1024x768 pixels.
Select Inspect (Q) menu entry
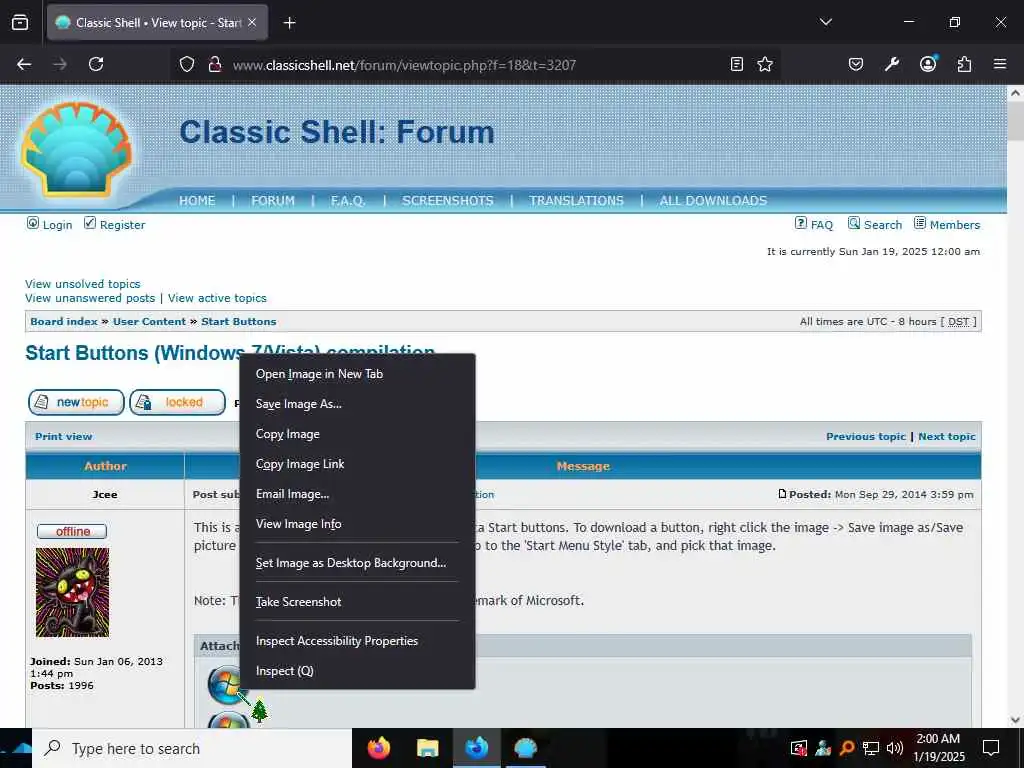click(356, 671)
